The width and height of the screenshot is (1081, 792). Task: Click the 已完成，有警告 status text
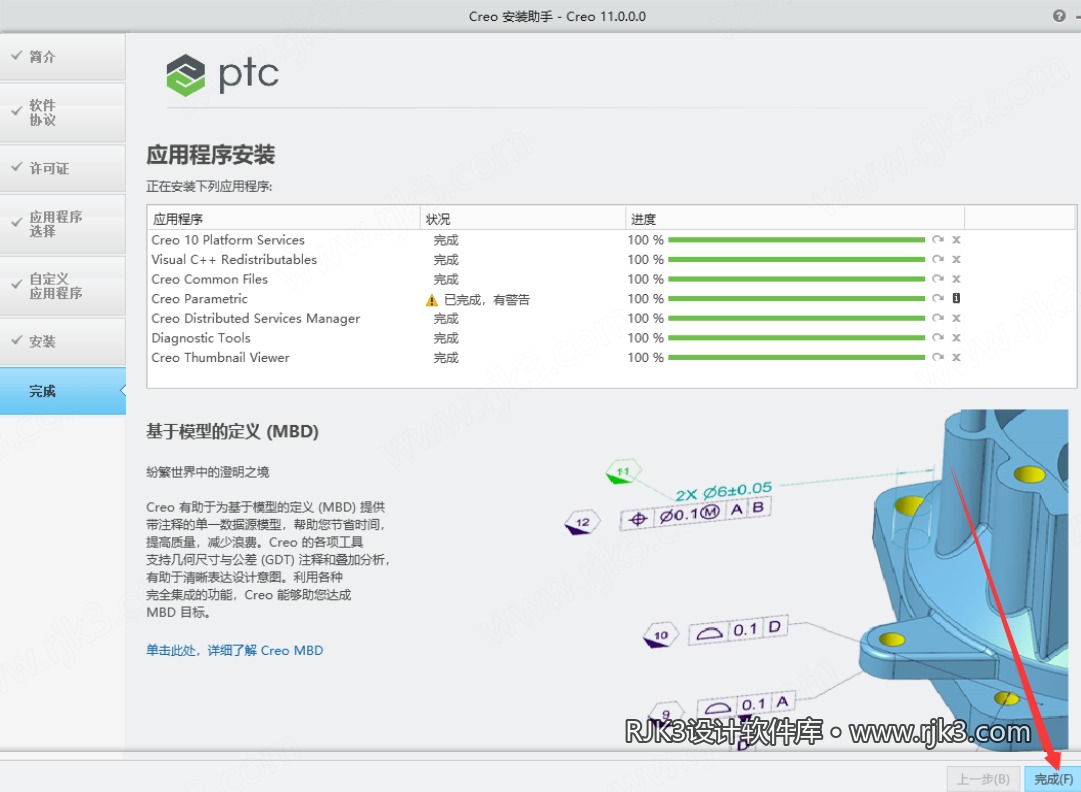[487, 300]
